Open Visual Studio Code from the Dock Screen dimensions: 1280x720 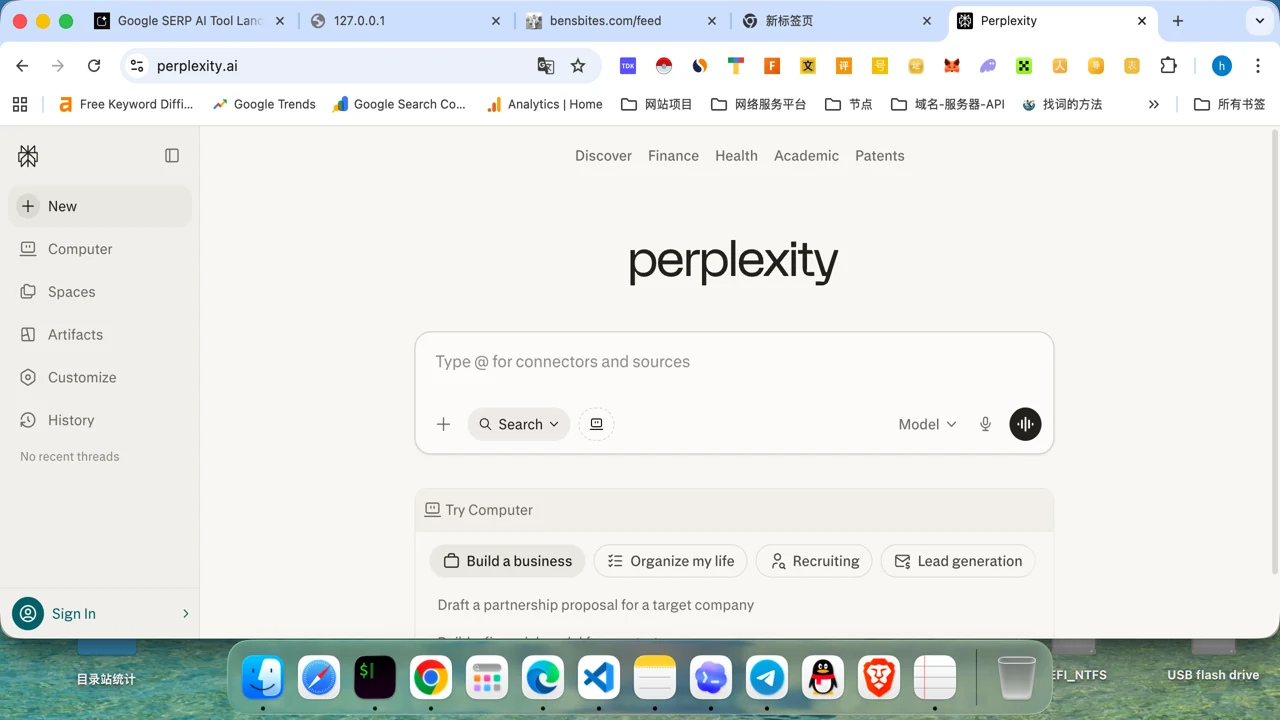[599, 678]
